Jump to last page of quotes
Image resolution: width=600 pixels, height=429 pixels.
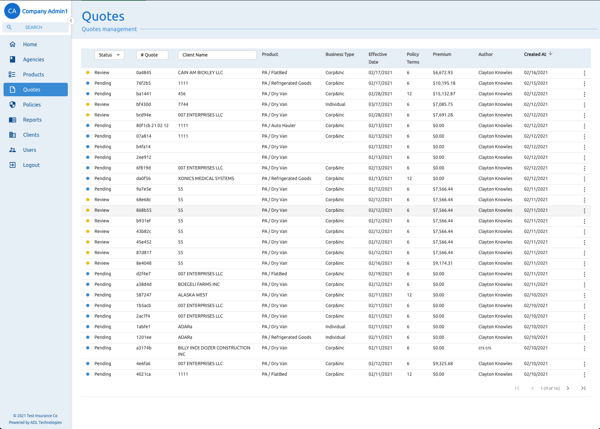click(583, 388)
